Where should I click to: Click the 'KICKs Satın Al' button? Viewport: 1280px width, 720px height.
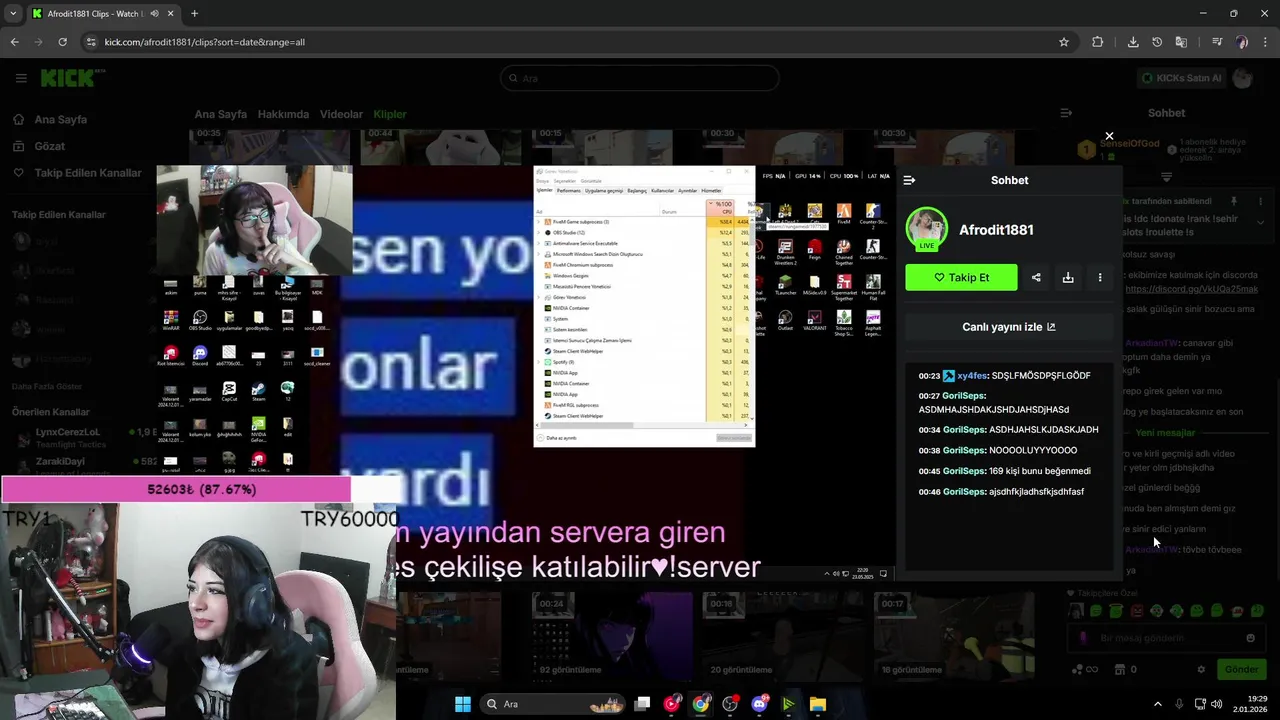click(x=1181, y=78)
